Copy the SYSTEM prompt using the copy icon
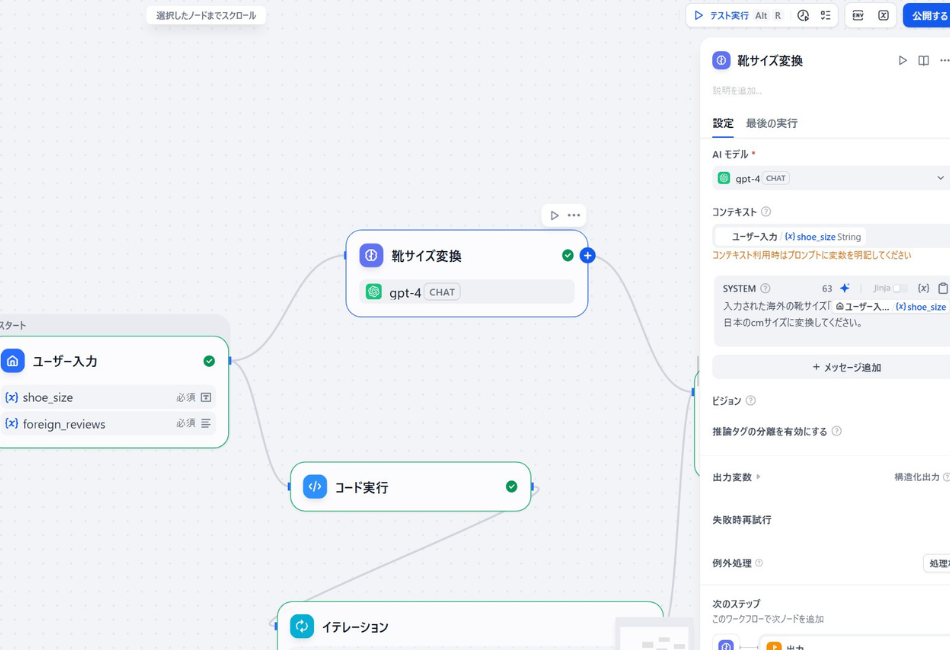Image resolution: width=950 pixels, height=650 pixels. 942,288
